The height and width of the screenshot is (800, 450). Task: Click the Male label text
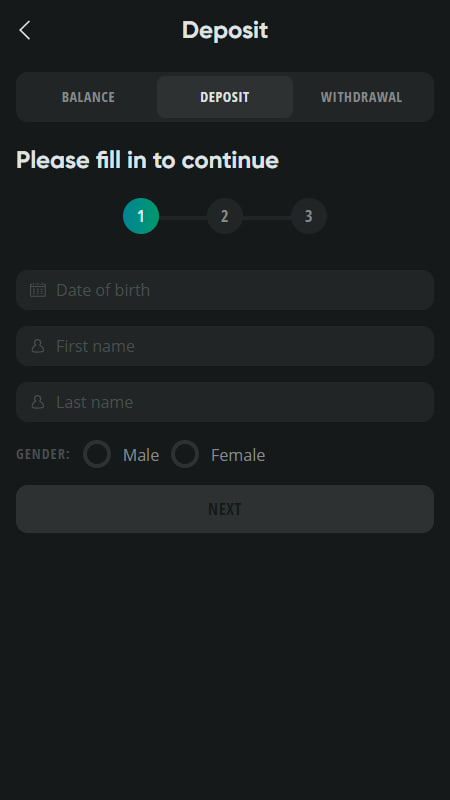[141, 455]
